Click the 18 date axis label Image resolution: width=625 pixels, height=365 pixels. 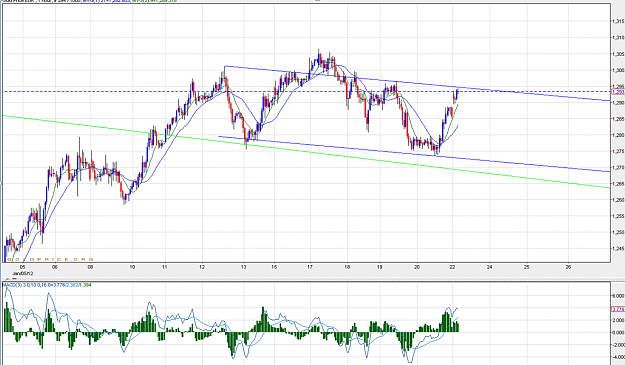(347, 267)
